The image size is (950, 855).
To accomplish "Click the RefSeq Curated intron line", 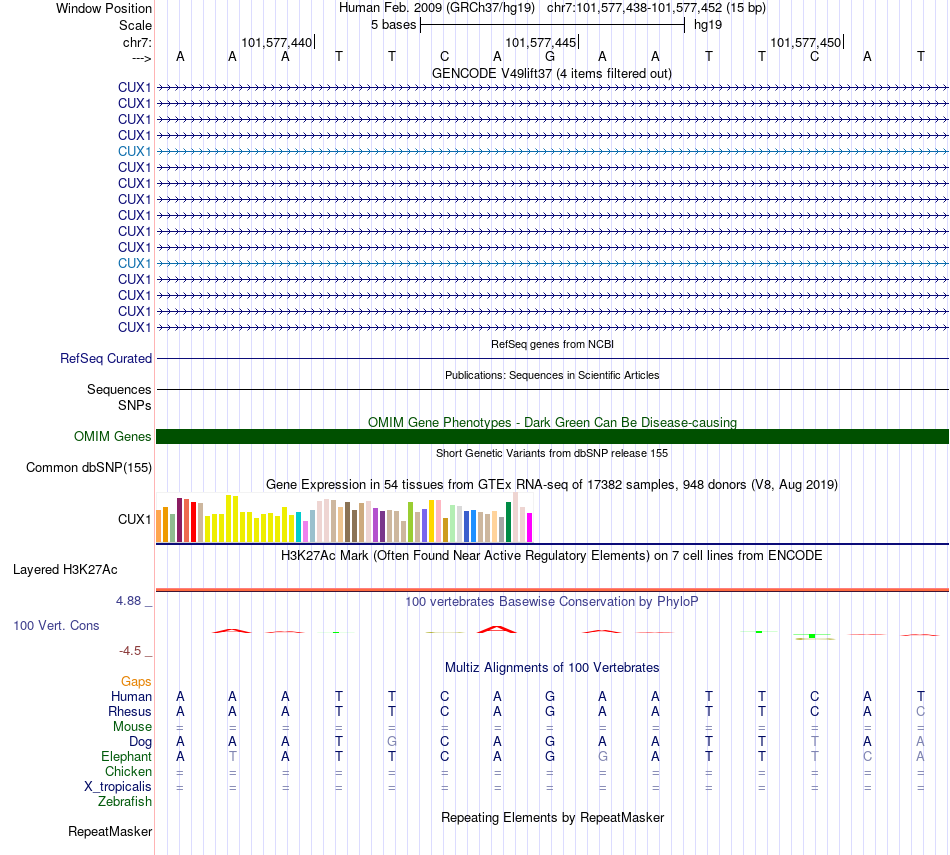I will [552, 359].
